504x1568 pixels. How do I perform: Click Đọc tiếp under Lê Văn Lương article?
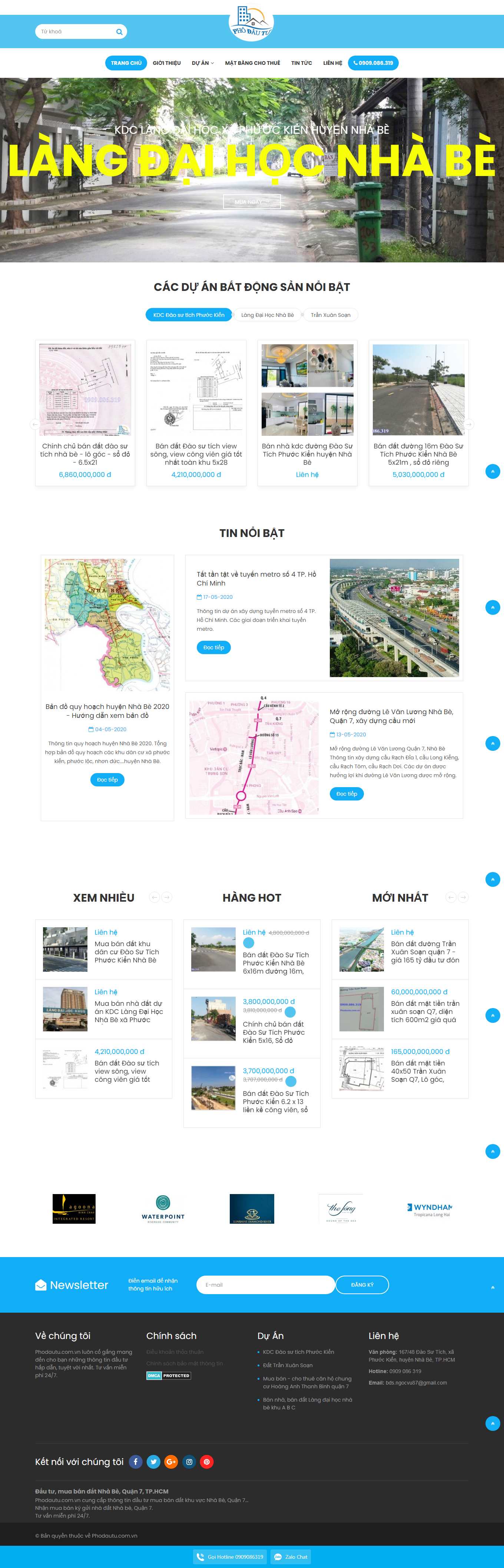click(x=347, y=794)
